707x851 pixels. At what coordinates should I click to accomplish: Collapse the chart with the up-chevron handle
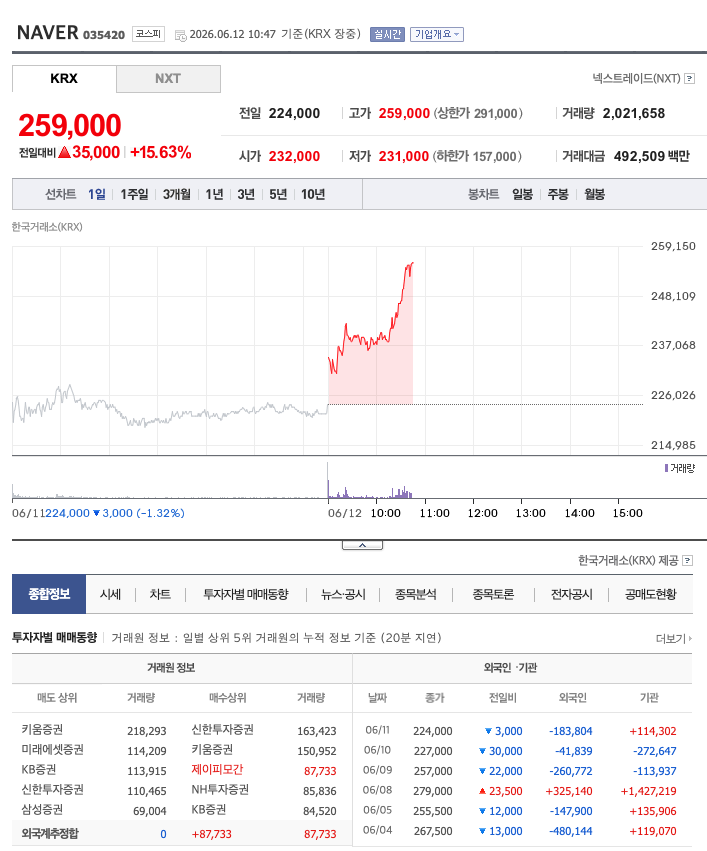point(362,545)
